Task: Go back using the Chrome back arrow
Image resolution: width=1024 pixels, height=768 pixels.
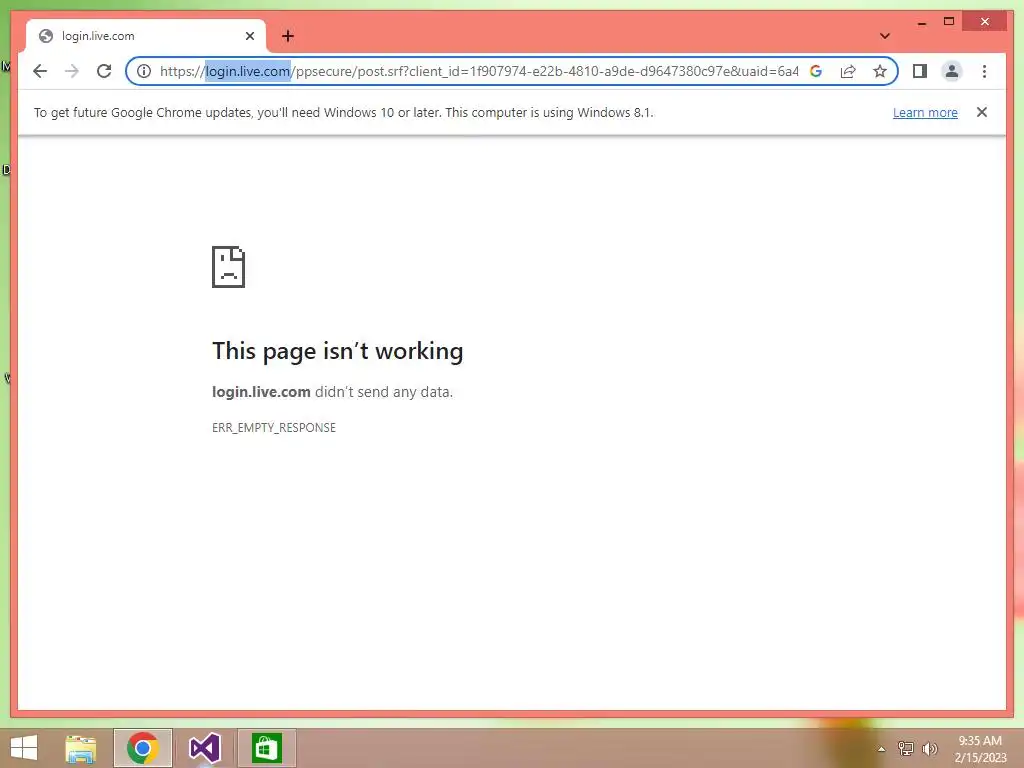Action: point(40,71)
